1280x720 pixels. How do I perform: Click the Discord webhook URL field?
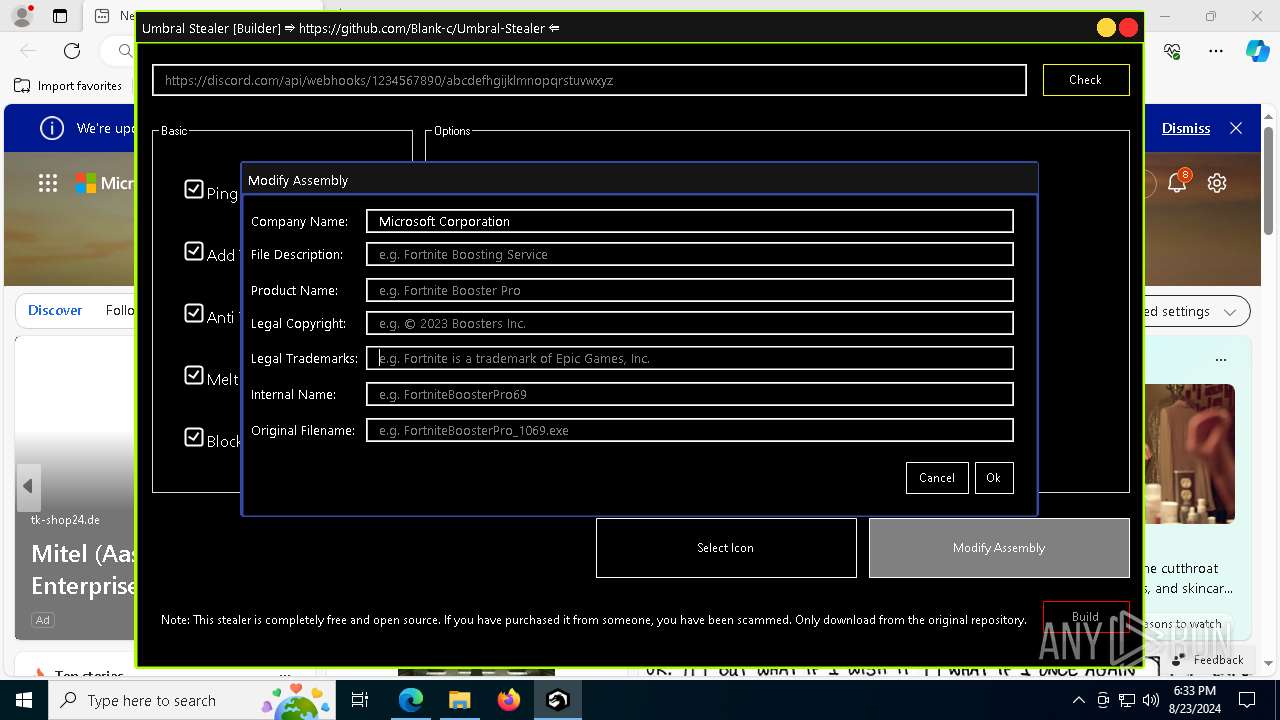(589, 80)
